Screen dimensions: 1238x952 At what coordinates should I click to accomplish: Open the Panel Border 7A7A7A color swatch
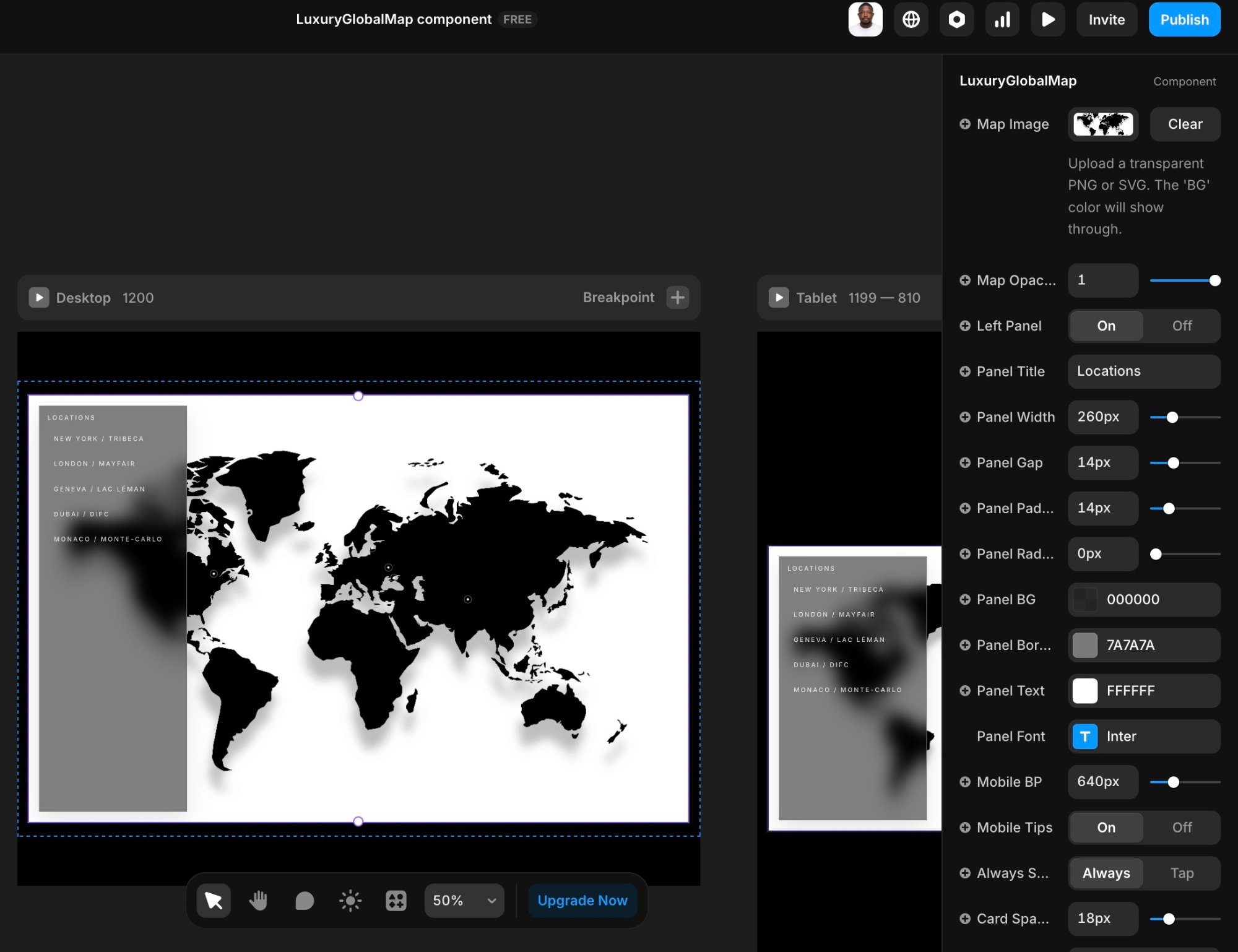1085,645
